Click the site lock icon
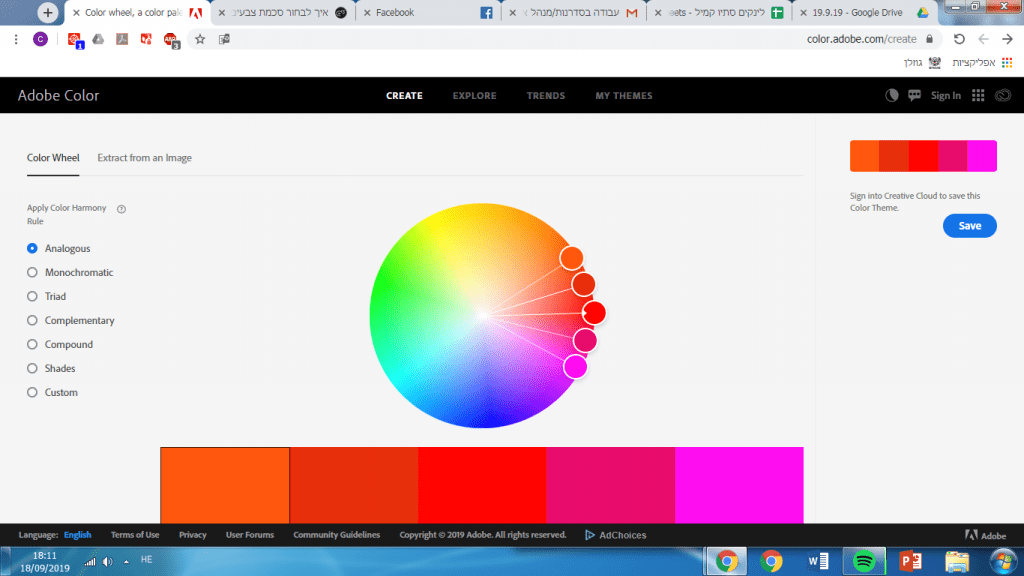 click(x=929, y=39)
